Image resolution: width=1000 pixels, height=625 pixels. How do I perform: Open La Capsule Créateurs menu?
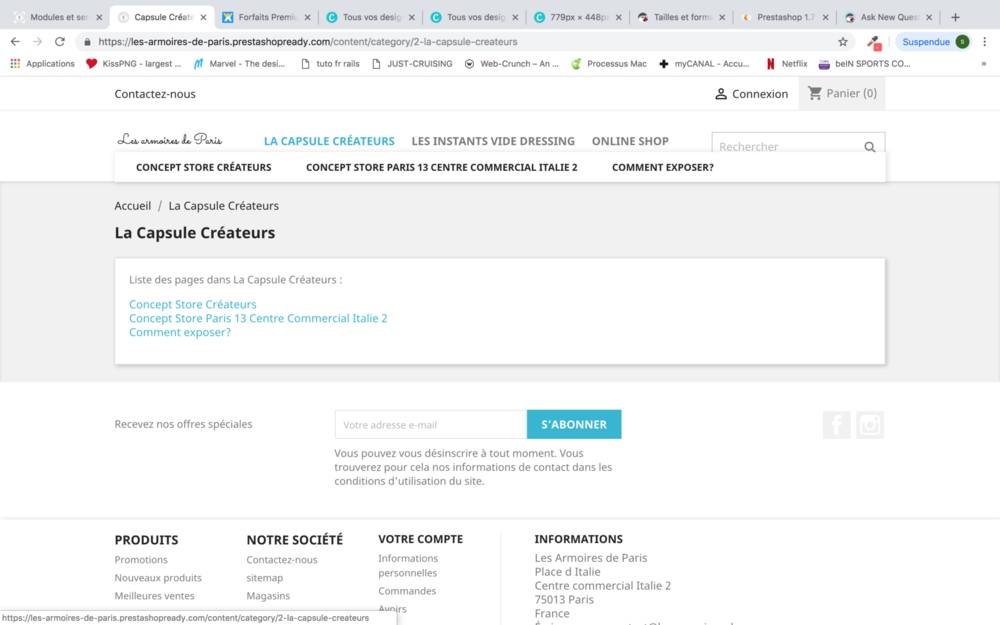pos(329,141)
